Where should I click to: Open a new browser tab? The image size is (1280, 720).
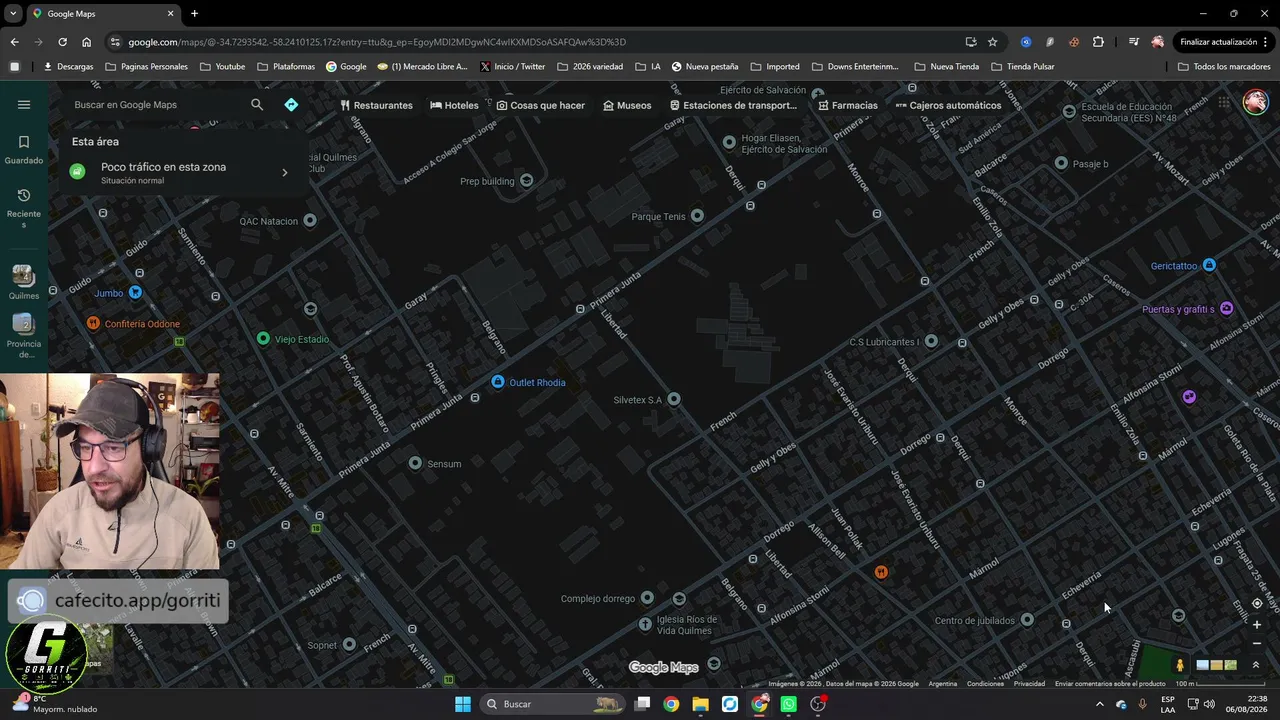(194, 14)
